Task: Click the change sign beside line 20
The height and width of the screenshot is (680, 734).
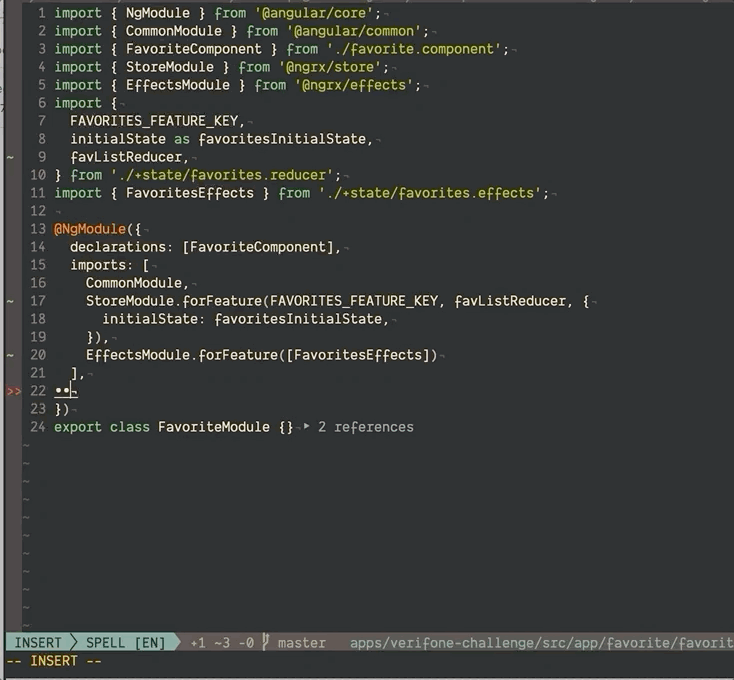Action: pyautogui.click(x=10, y=356)
